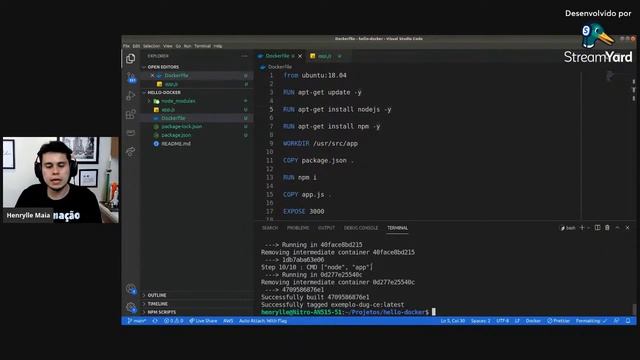This screenshot has width=640, height=360.
Task: Open the Run menu
Action: click(188, 46)
